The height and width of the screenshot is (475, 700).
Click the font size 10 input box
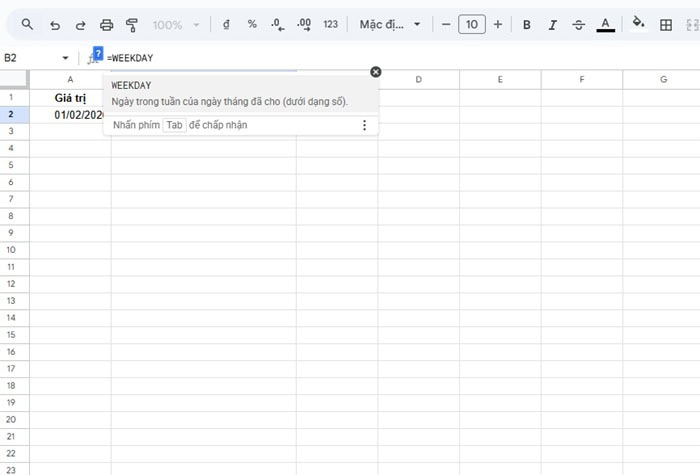click(x=471, y=24)
